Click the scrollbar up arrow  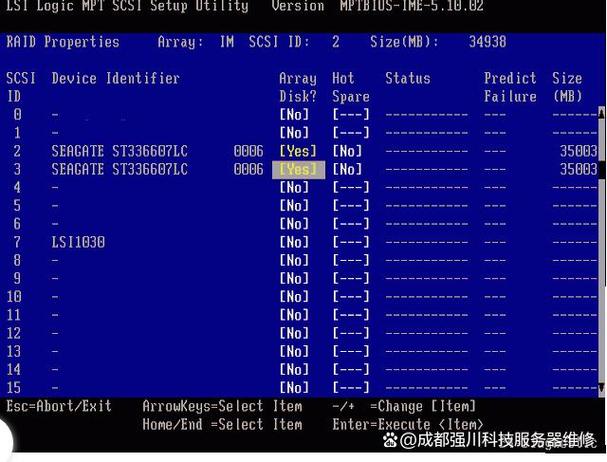pos(601,113)
